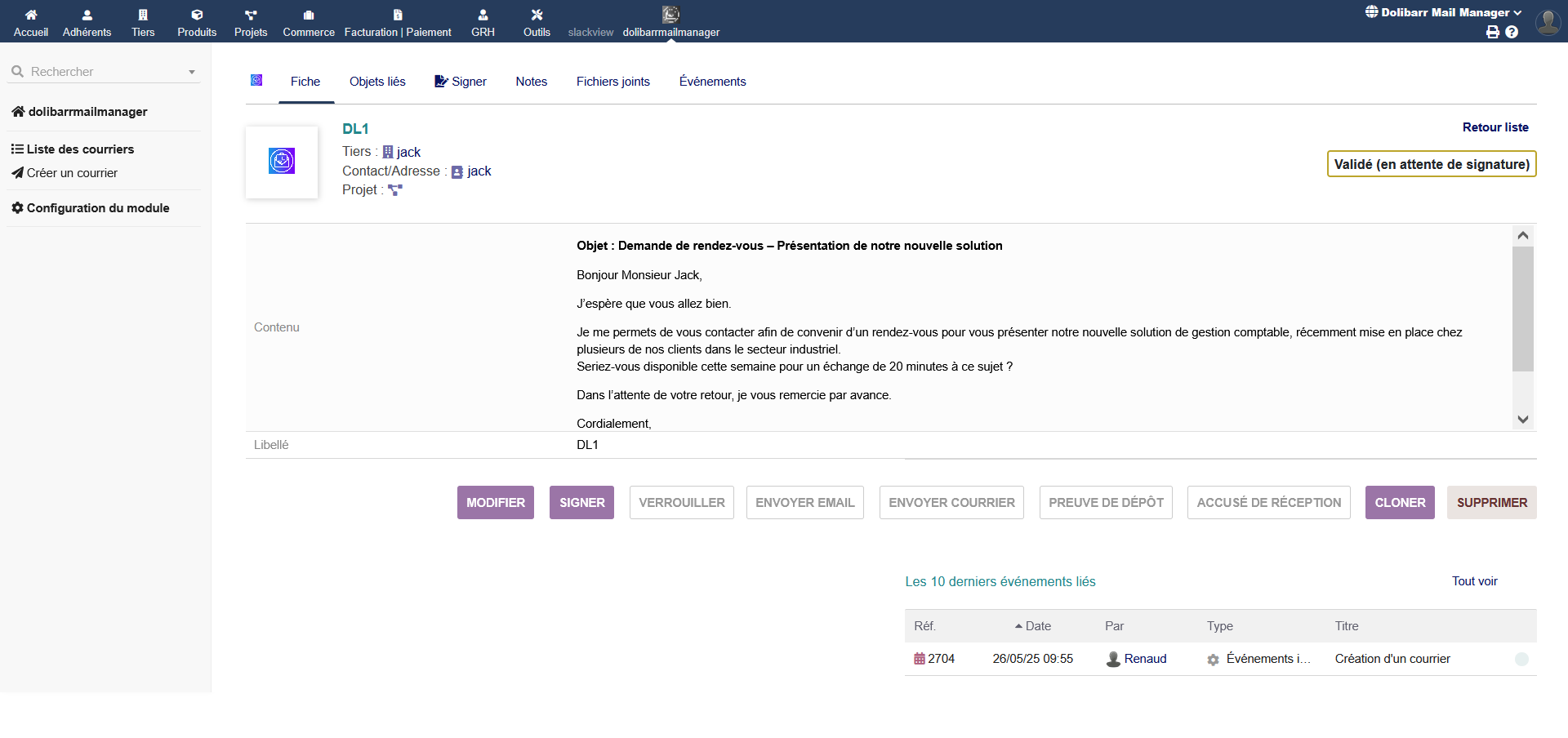Click the user avatar in top right
The height and width of the screenshot is (738, 1568).
1548,21
